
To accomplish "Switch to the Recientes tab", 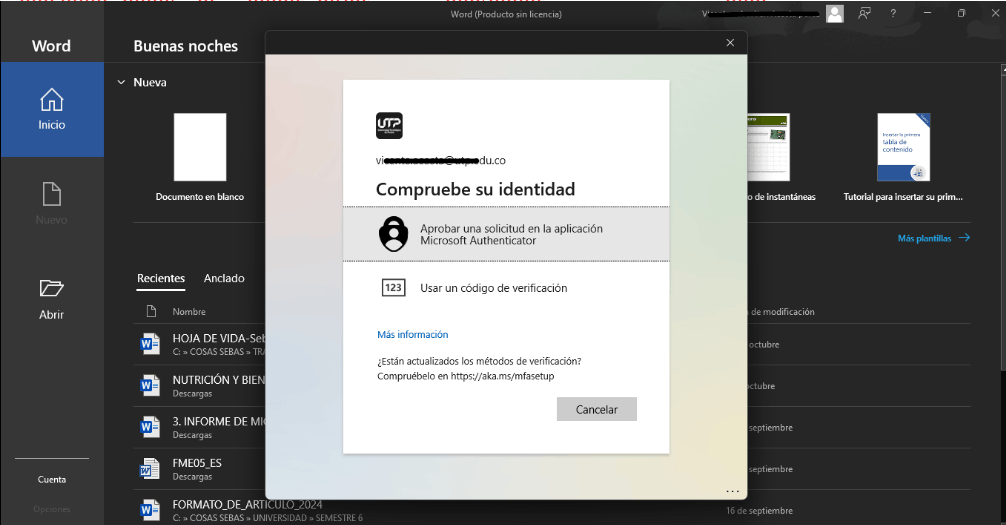I will tap(161, 279).
